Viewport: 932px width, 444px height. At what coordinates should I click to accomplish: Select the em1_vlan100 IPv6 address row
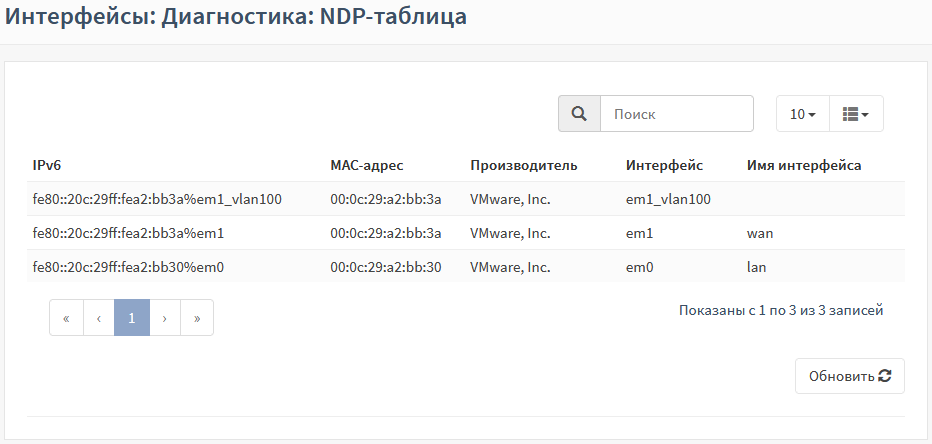pos(157,199)
